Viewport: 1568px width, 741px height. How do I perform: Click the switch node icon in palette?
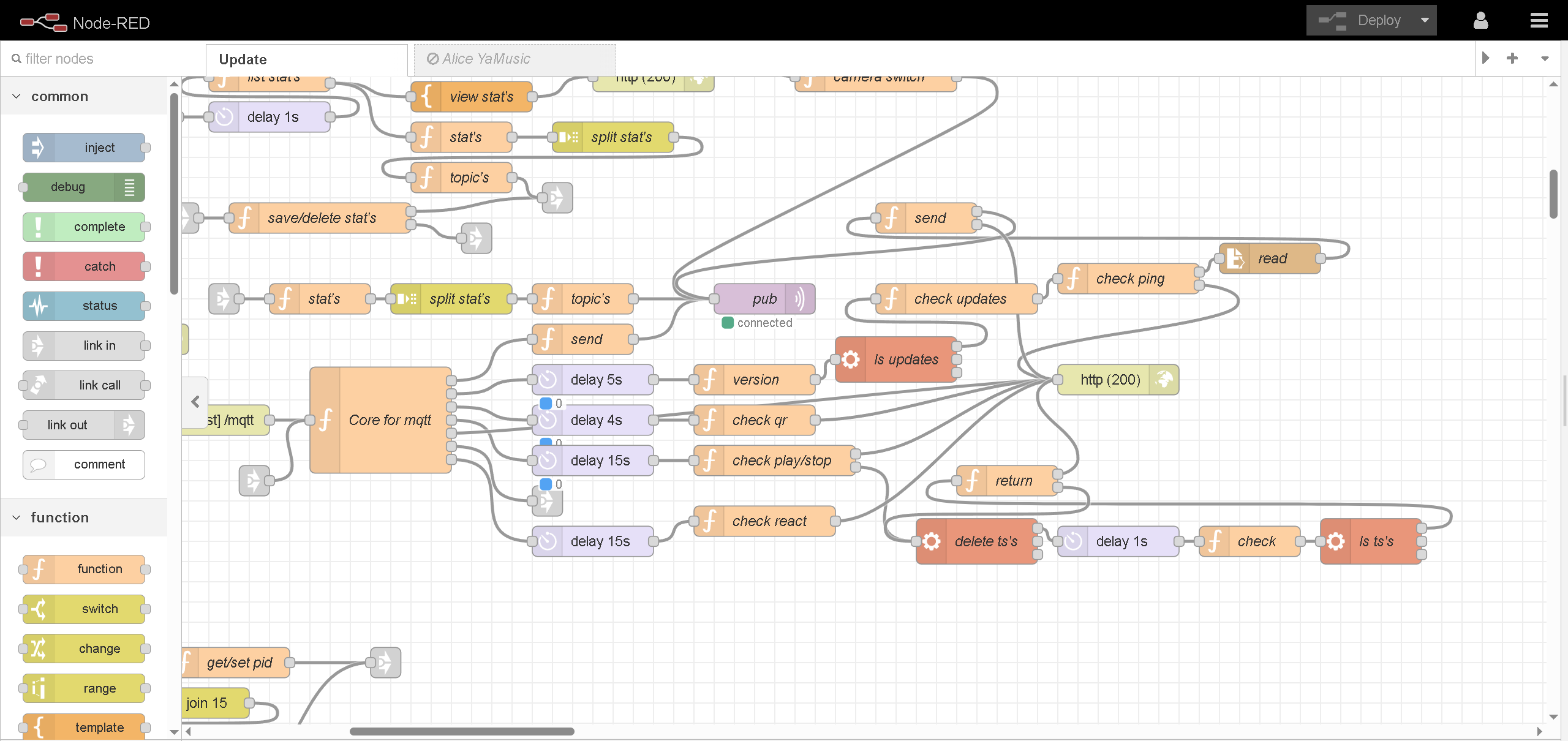[38, 609]
